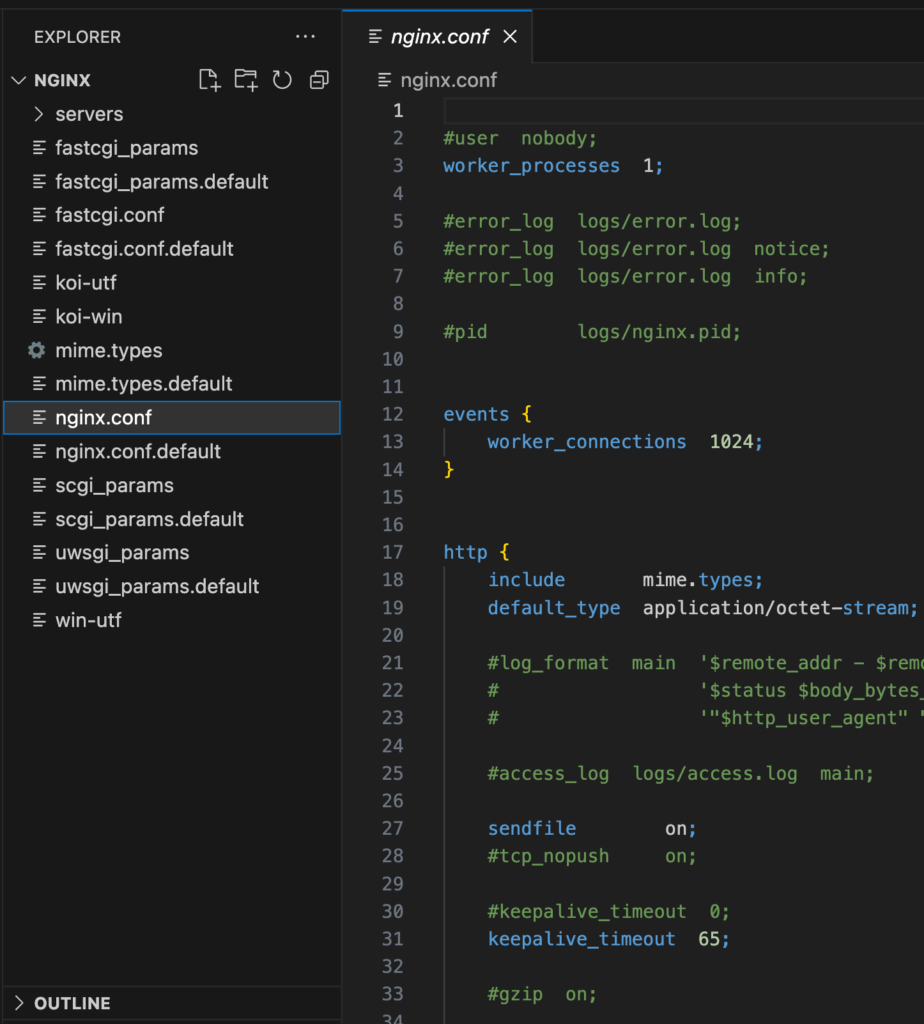Select the uwsgi_params file
Viewport: 924px width, 1024px height.
tap(122, 552)
